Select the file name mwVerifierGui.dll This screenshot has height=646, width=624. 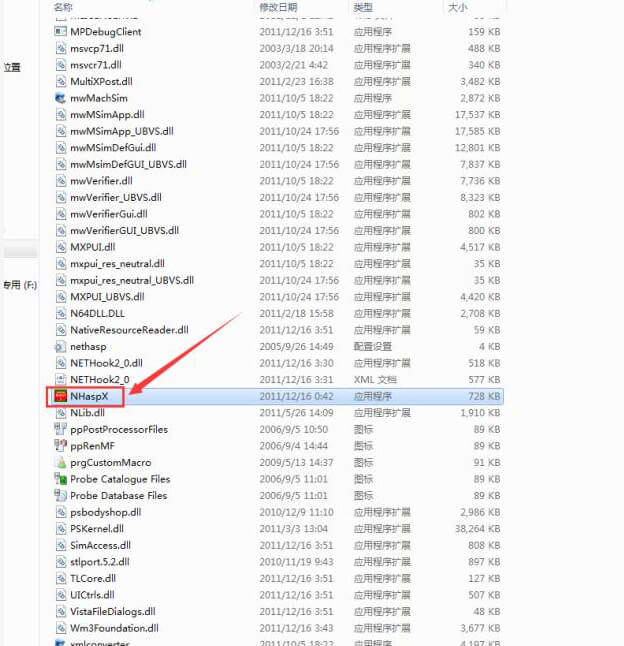[109, 214]
